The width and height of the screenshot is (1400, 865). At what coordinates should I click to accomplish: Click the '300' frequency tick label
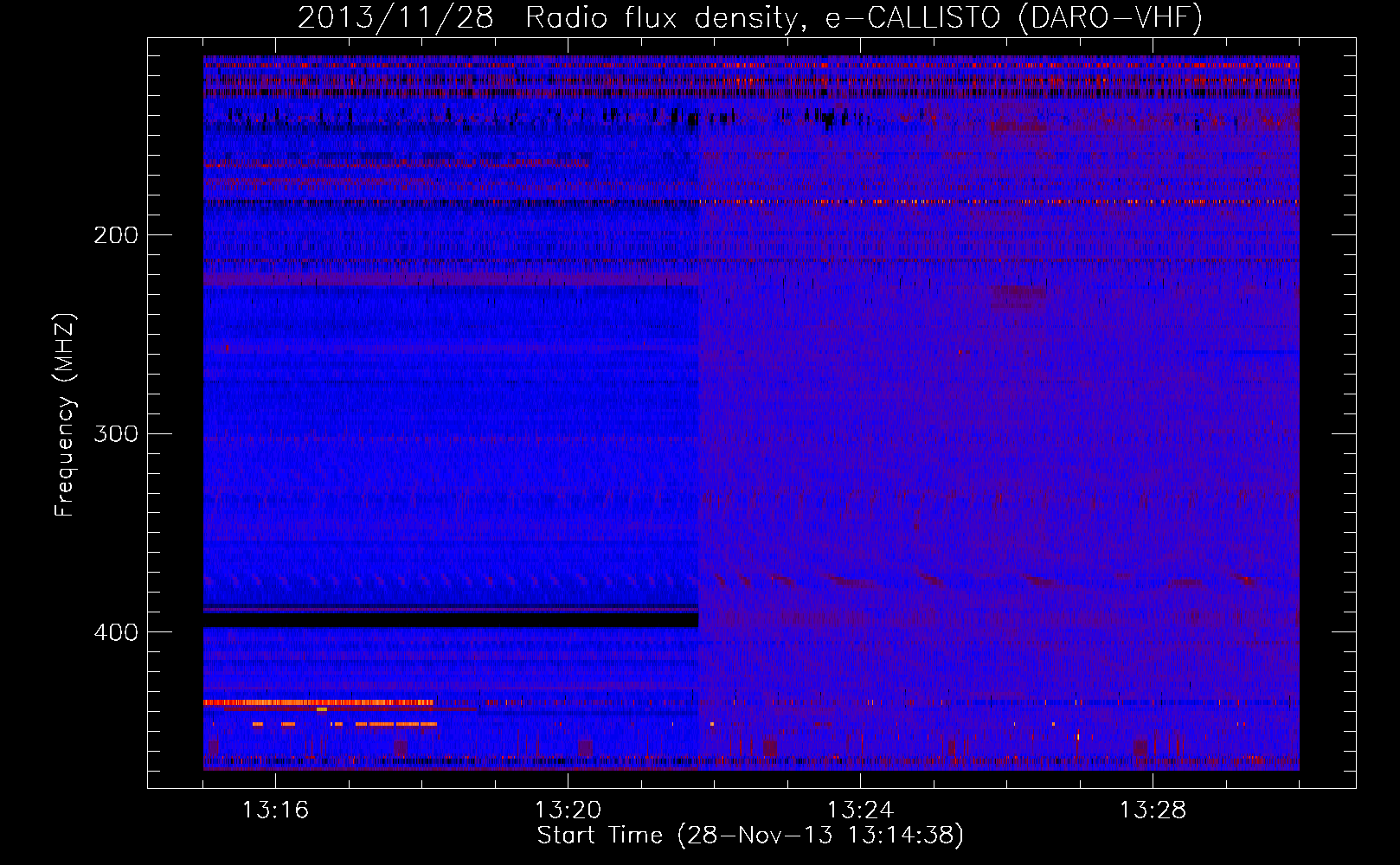pos(116,433)
